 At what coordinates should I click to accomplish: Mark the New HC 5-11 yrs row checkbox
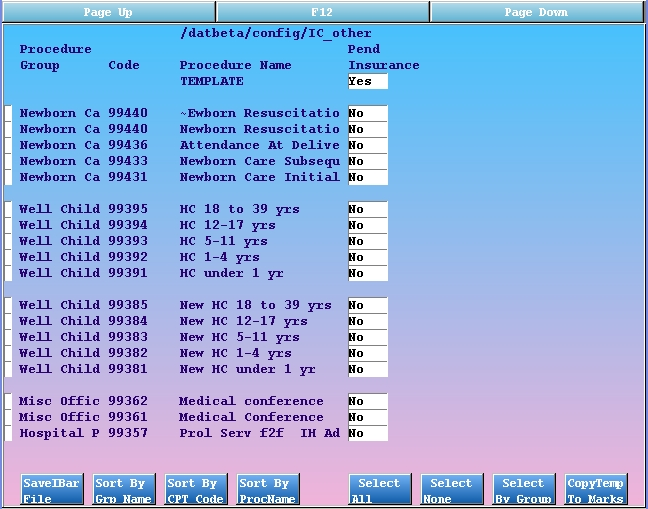click(x=8, y=337)
